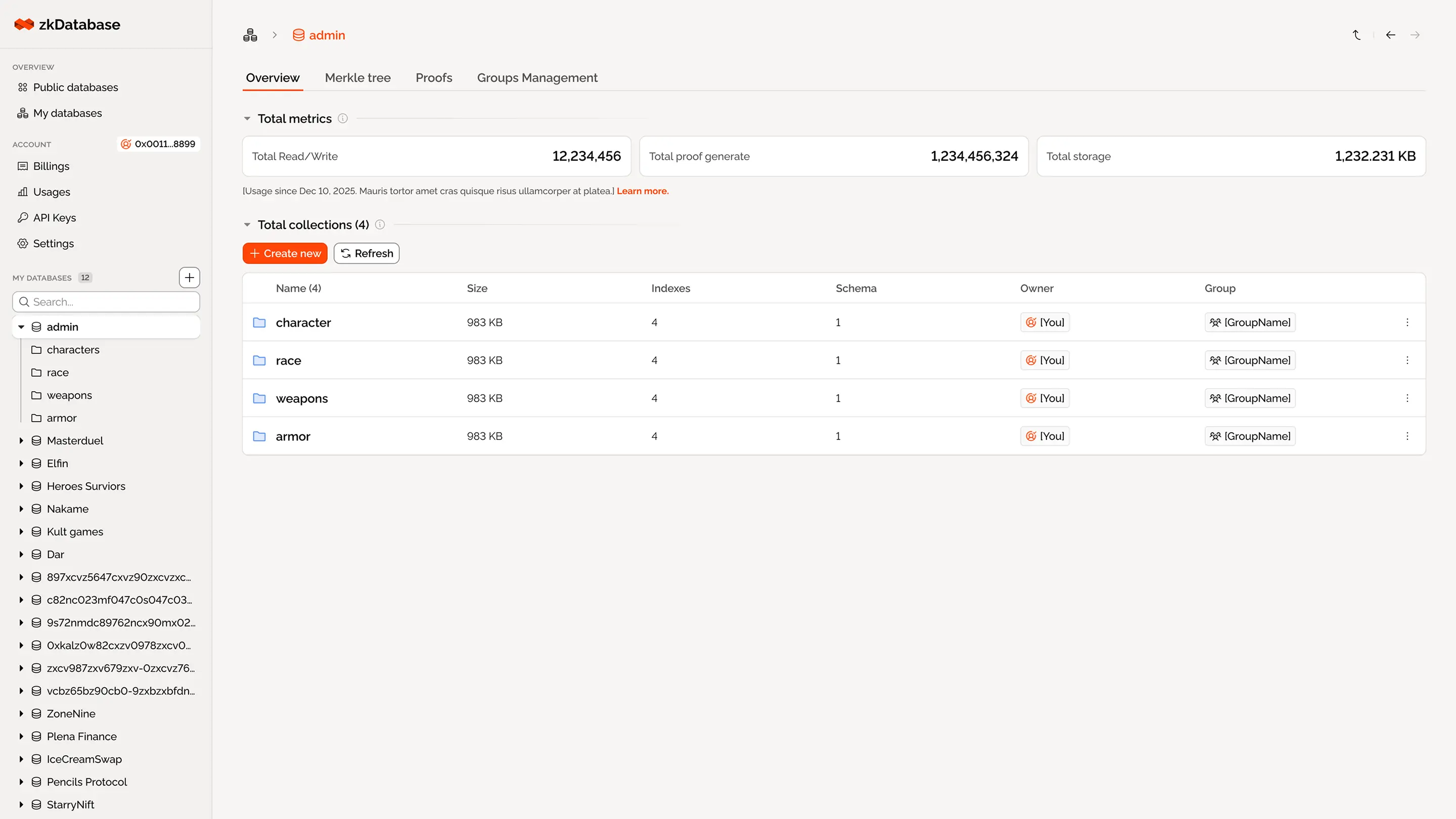1456x819 pixels.
Task: Go back with the left arrow icon
Action: click(1390, 35)
